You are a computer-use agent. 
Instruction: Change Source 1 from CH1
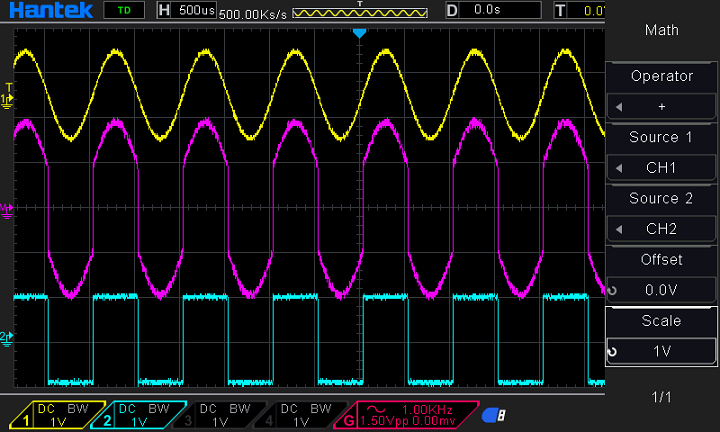click(661, 167)
